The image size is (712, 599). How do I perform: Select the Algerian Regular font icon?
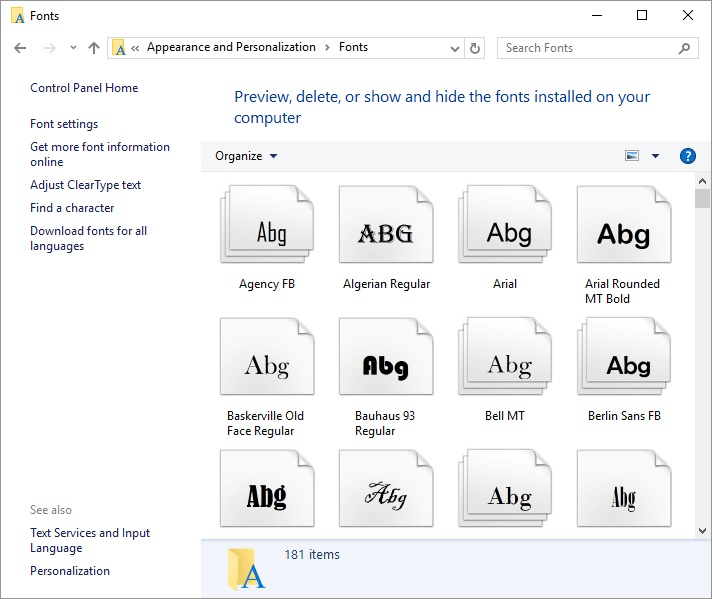pyautogui.click(x=386, y=224)
